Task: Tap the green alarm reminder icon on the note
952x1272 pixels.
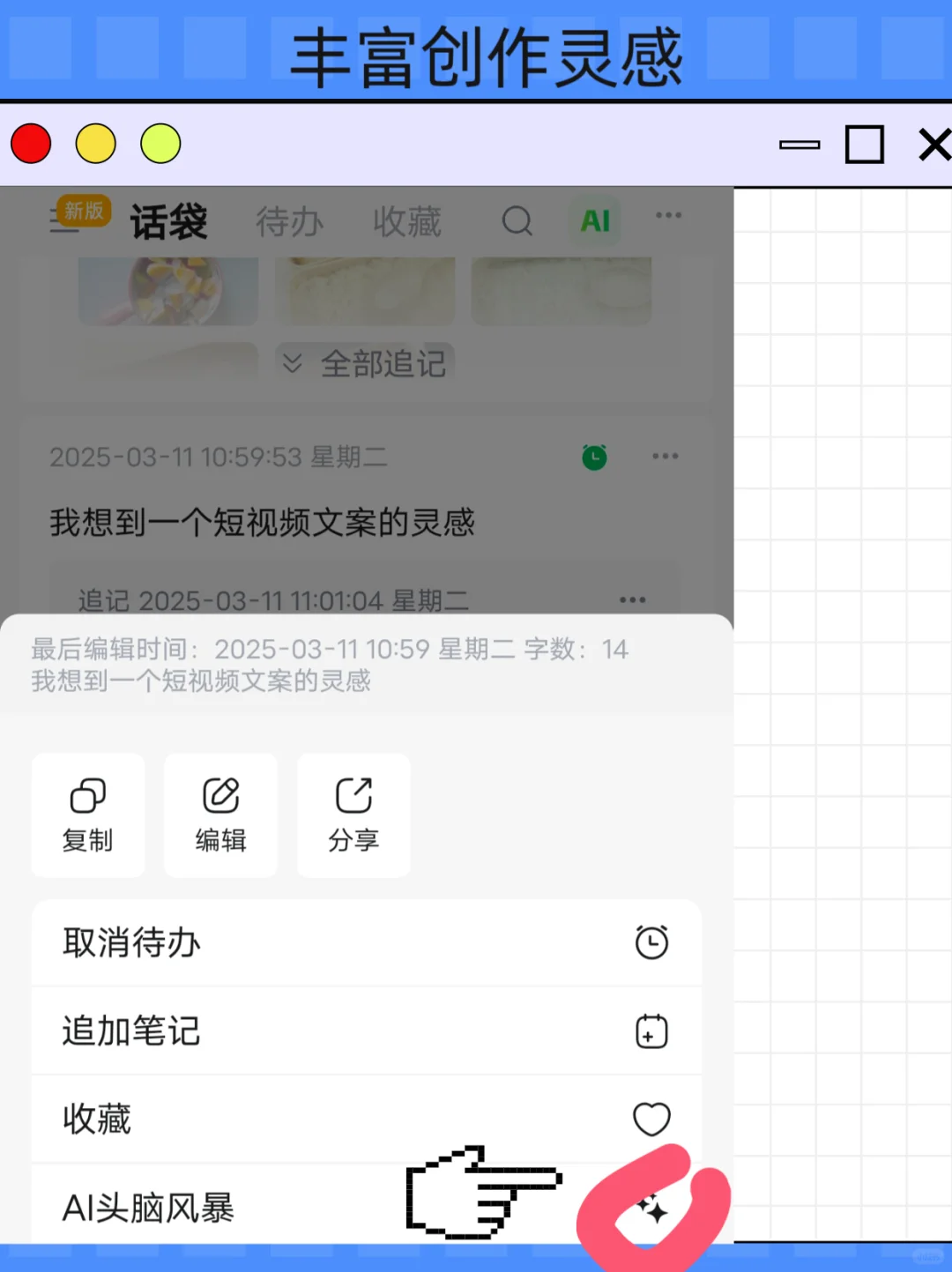Action: (594, 457)
